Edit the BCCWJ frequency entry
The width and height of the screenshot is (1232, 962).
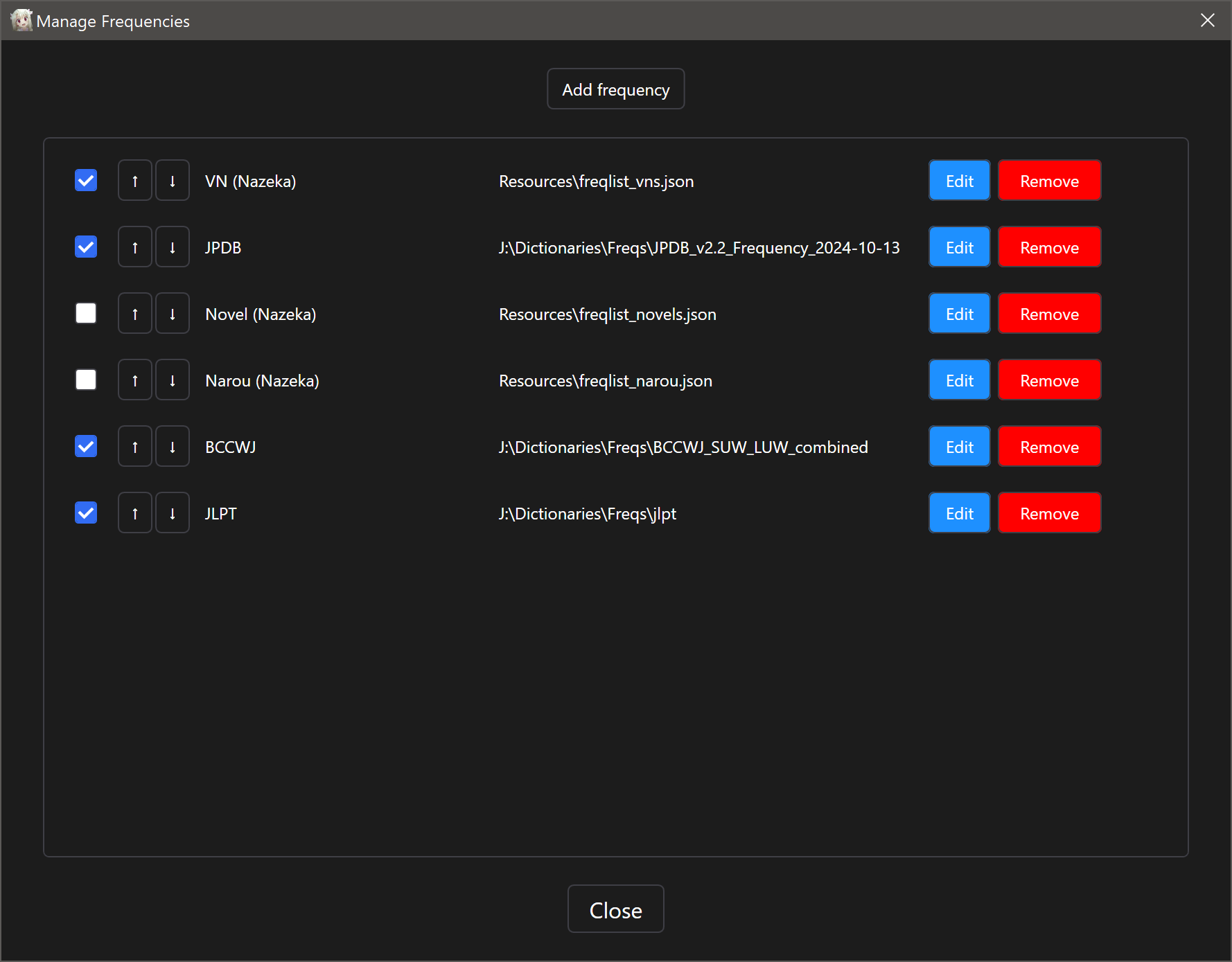click(x=959, y=447)
